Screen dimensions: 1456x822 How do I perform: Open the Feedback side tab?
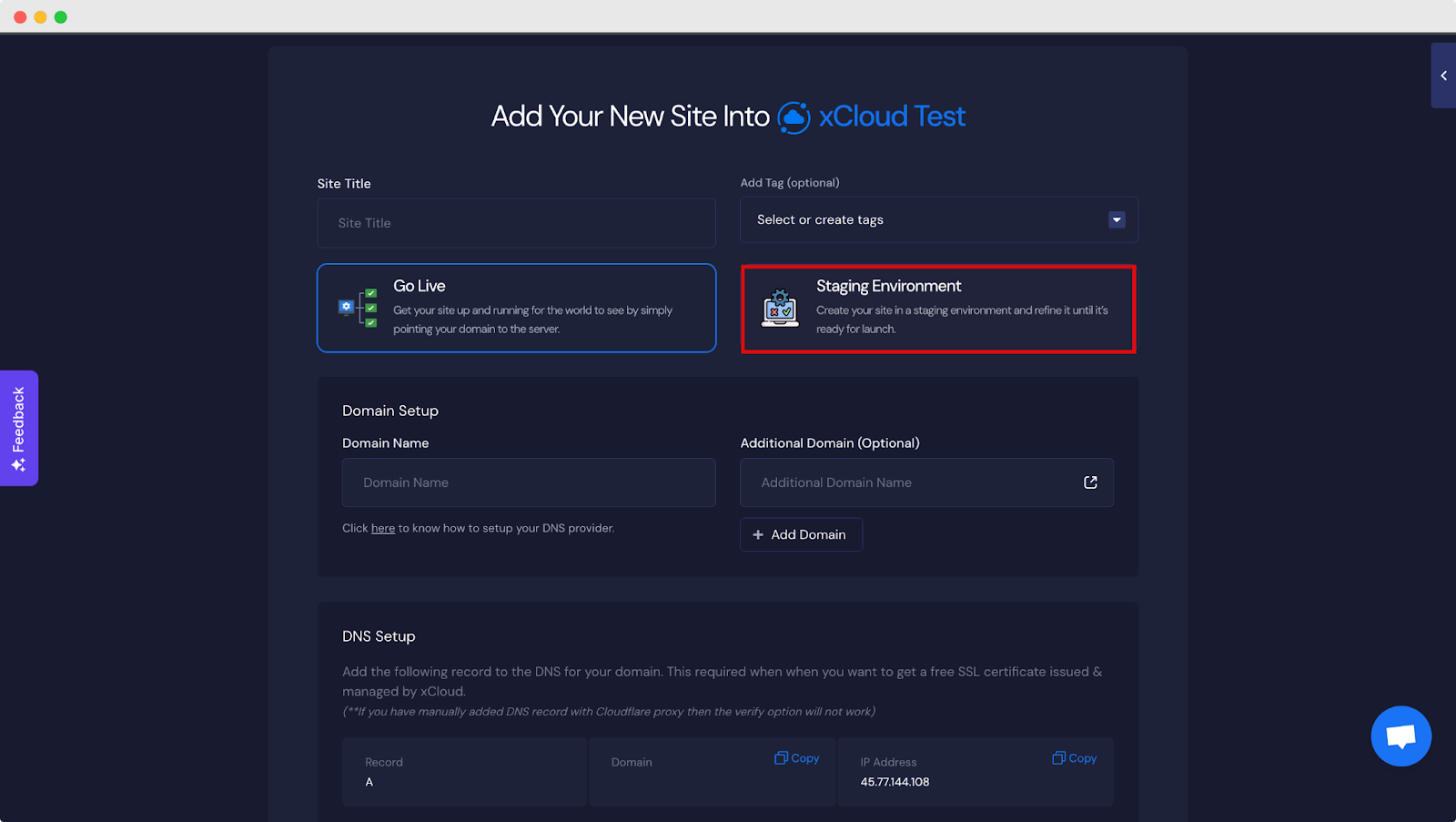[x=19, y=428]
